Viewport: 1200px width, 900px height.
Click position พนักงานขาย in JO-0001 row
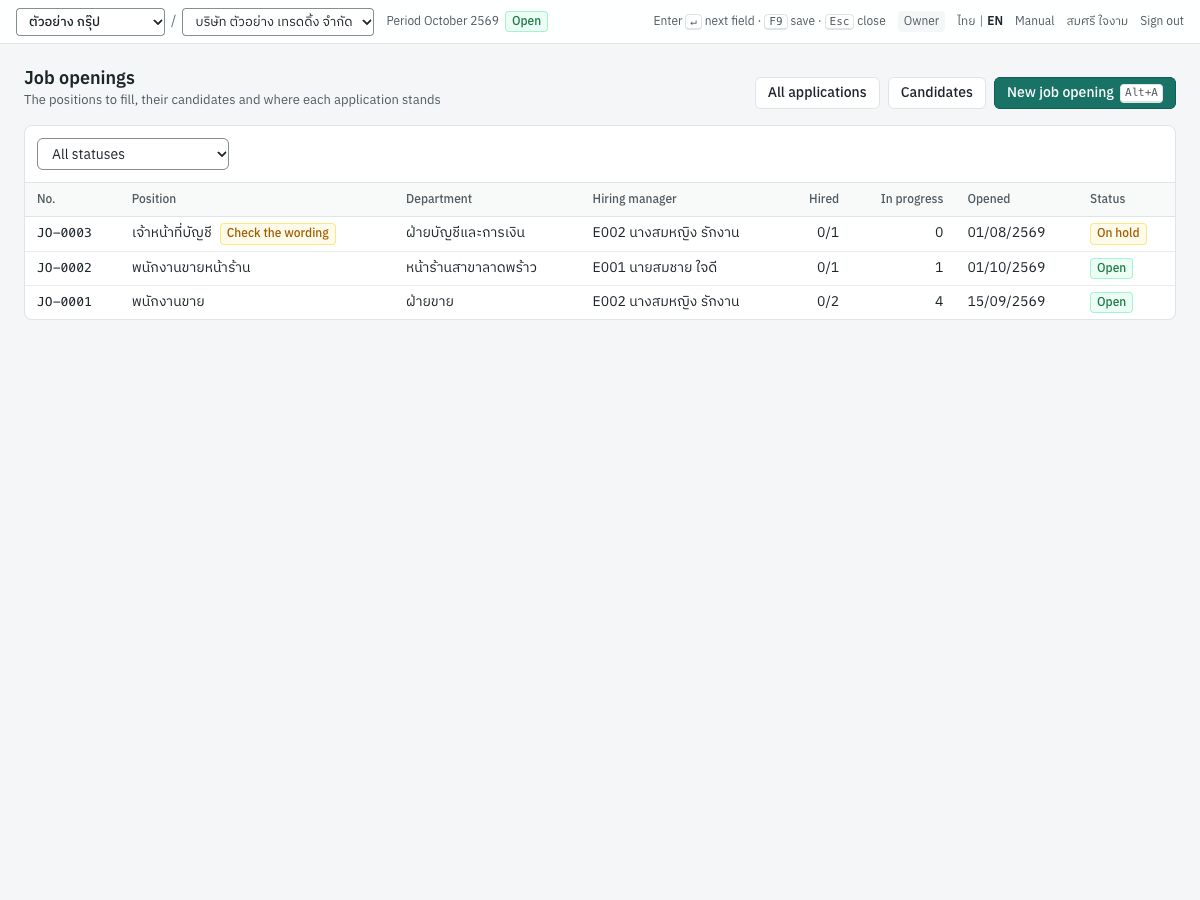pyautogui.click(x=168, y=302)
